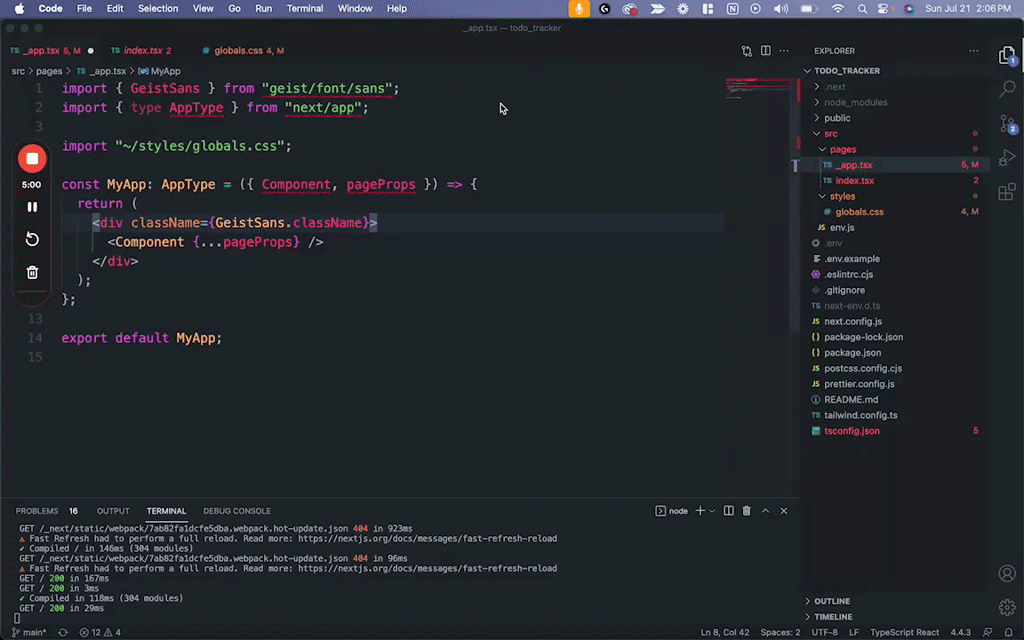Split the terminal panel

[728, 510]
